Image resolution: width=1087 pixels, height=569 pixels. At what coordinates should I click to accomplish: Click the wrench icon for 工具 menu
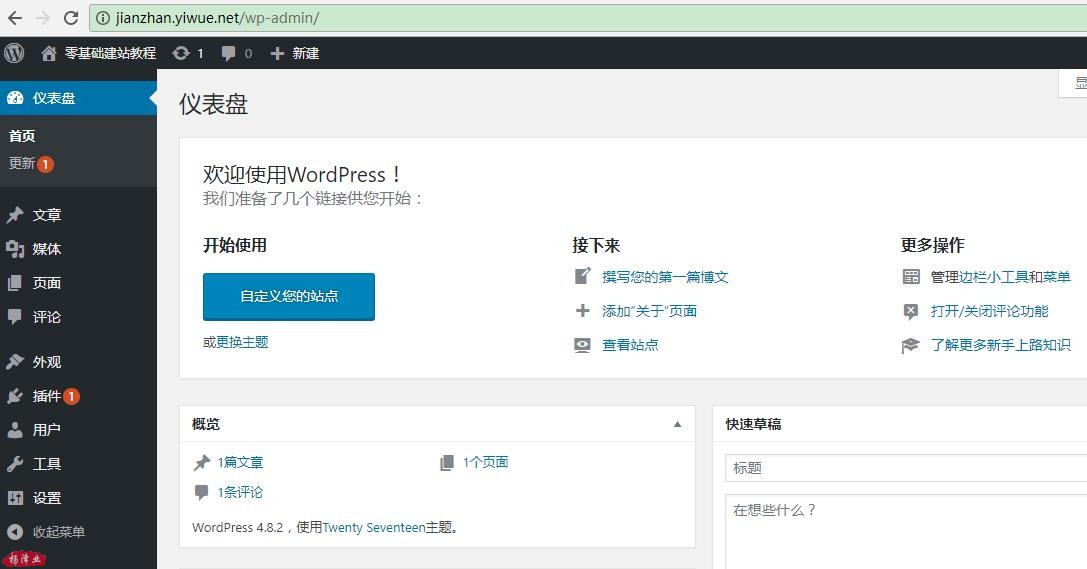[x=15, y=464]
